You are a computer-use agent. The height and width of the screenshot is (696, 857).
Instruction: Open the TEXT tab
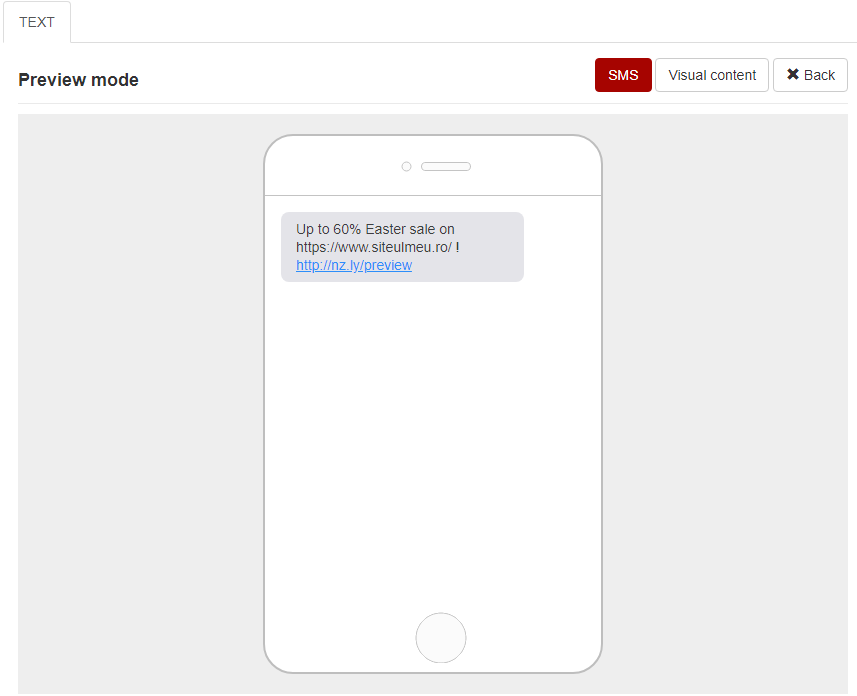(x=37, y=22)
